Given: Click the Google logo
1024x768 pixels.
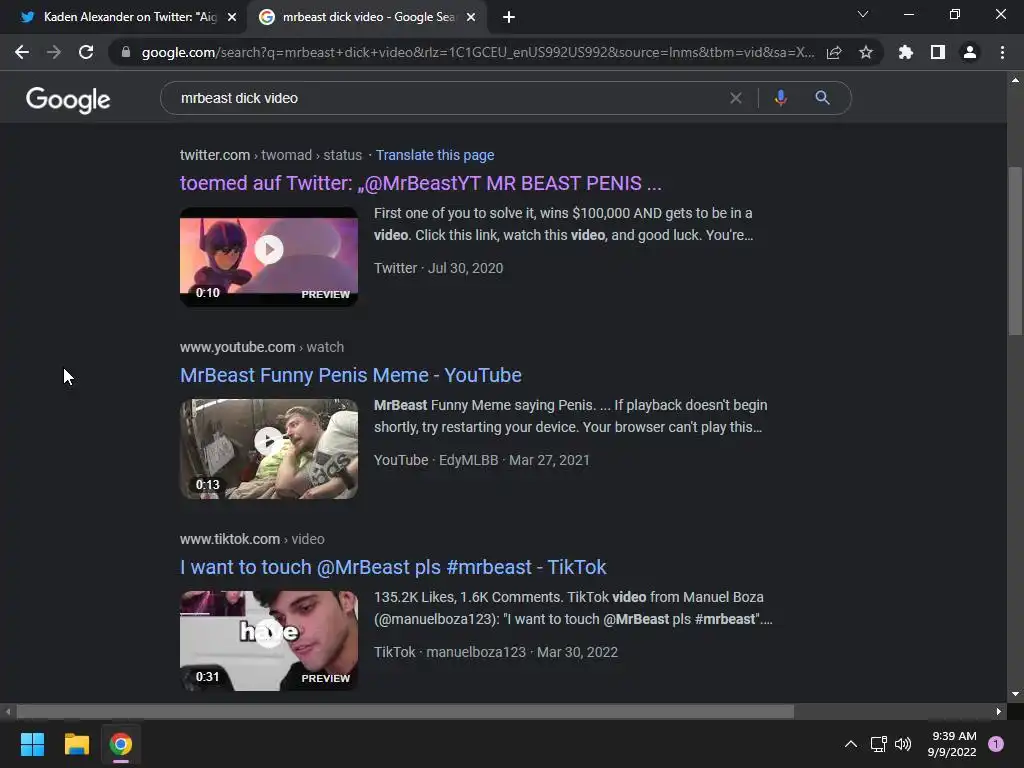Looking at the screenshot, I should point(68,99).
